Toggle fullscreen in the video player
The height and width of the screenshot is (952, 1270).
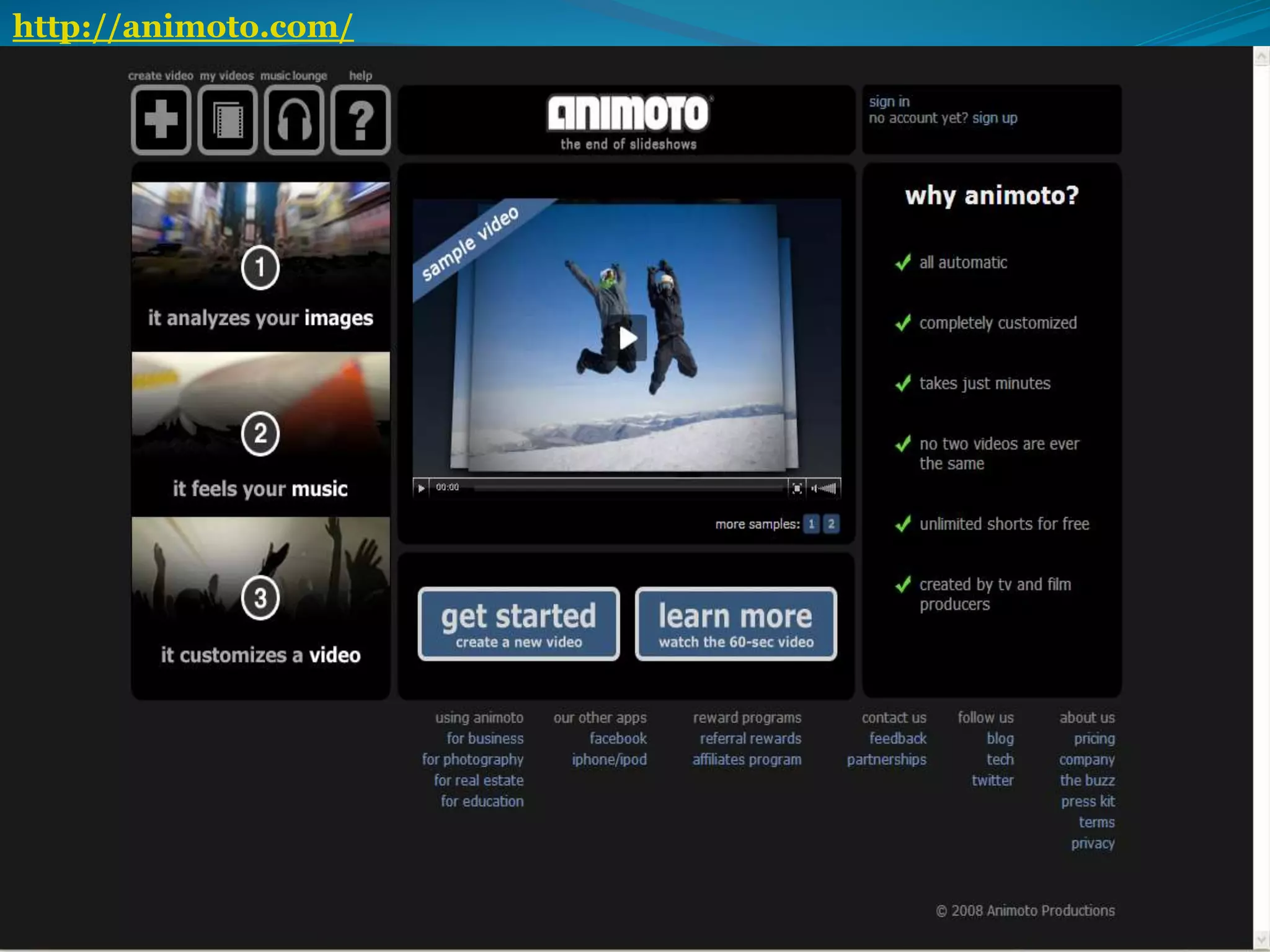point(797,488)
